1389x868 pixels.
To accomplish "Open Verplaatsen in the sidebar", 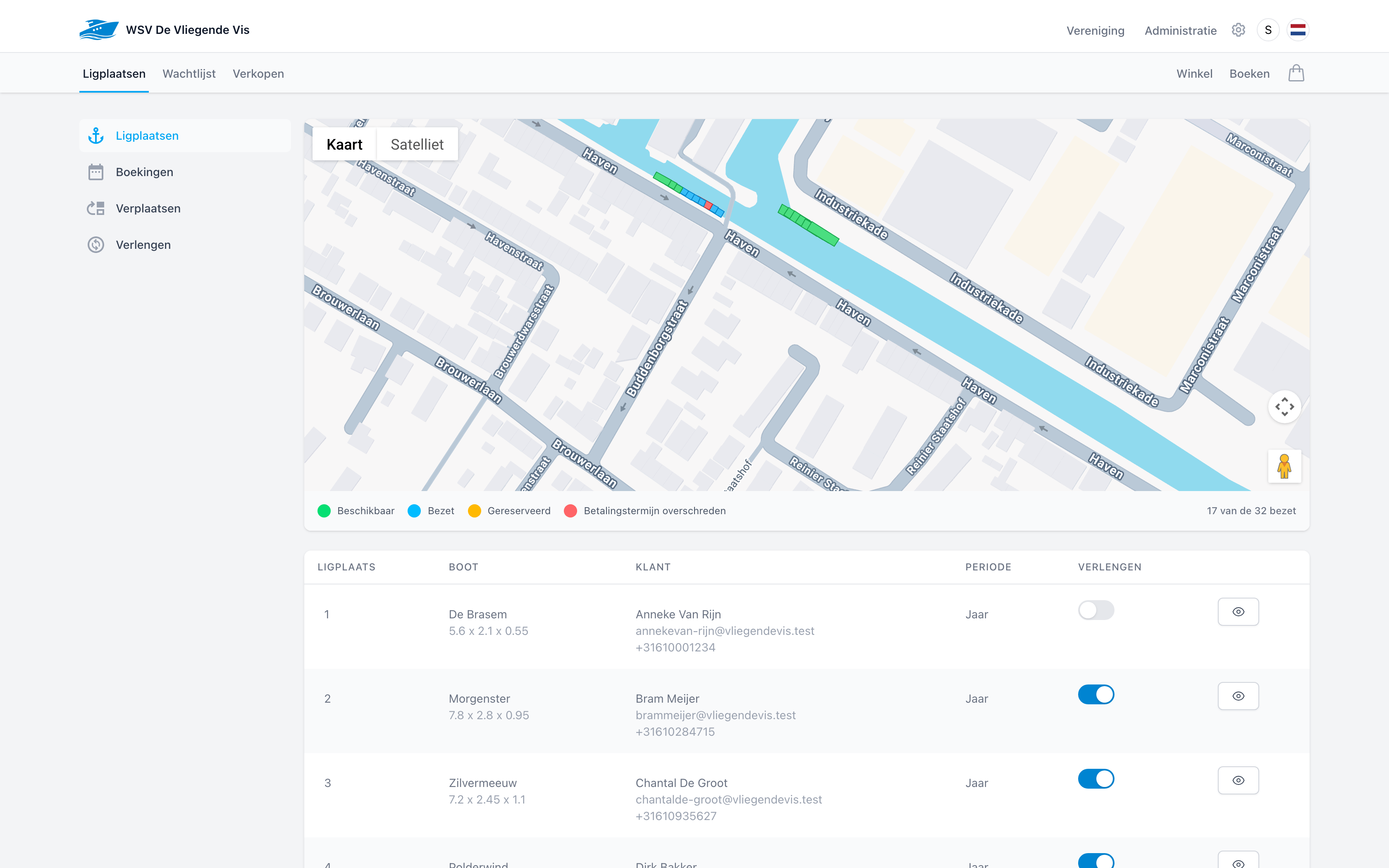I will pos(185,208).
